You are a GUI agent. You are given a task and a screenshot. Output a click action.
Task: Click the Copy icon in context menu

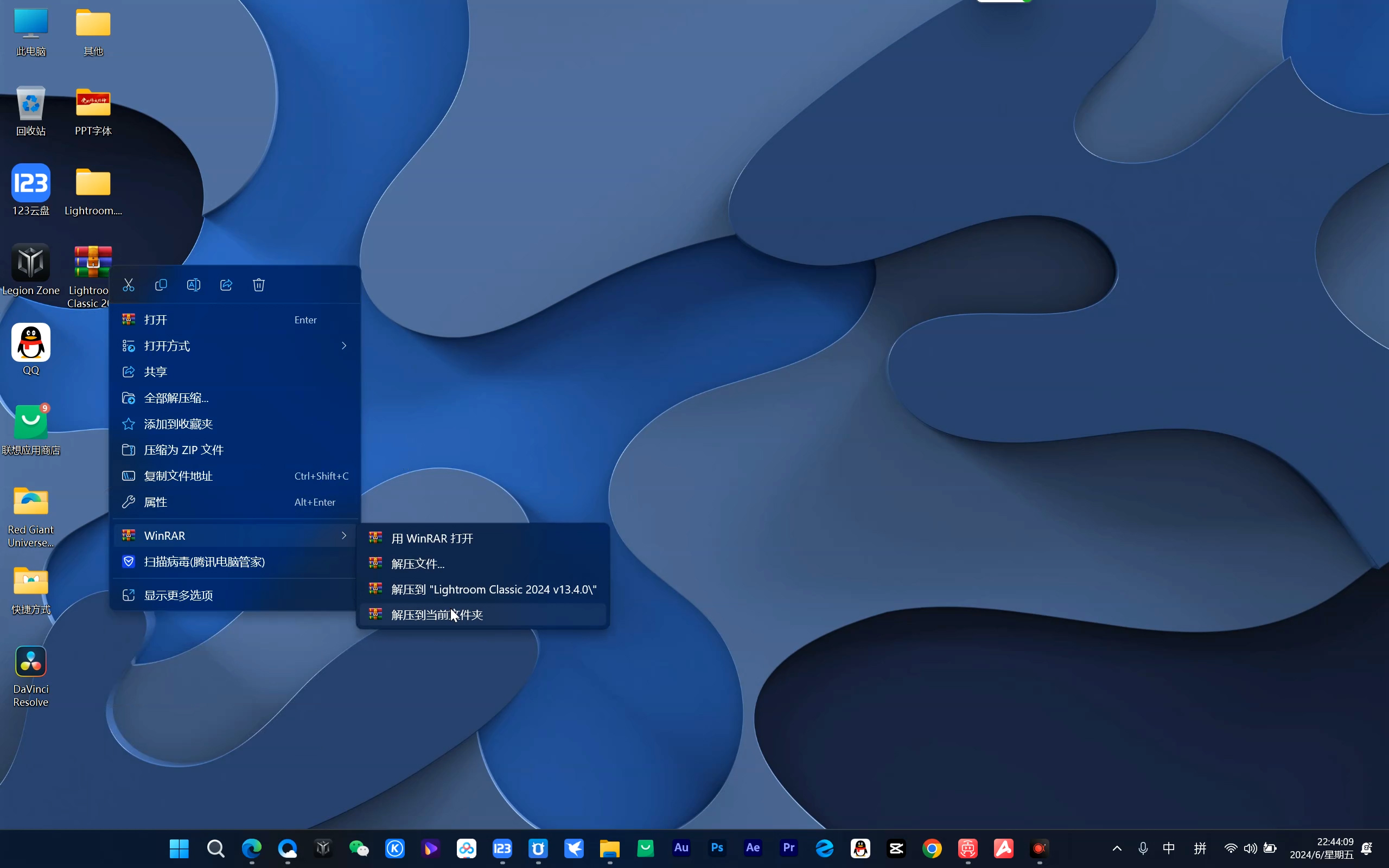pos(161,285)
